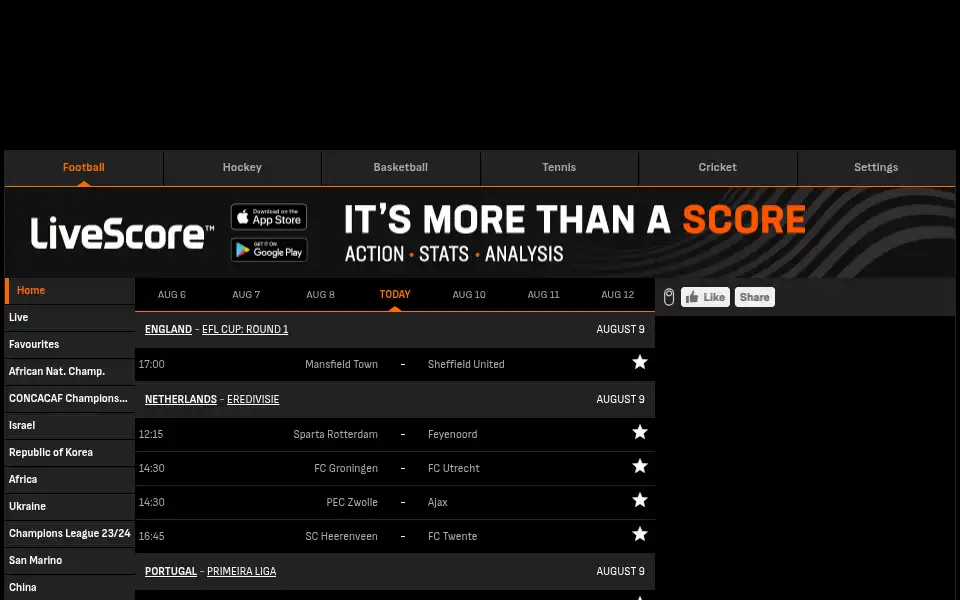Click Ajax team name

point(438,502)
